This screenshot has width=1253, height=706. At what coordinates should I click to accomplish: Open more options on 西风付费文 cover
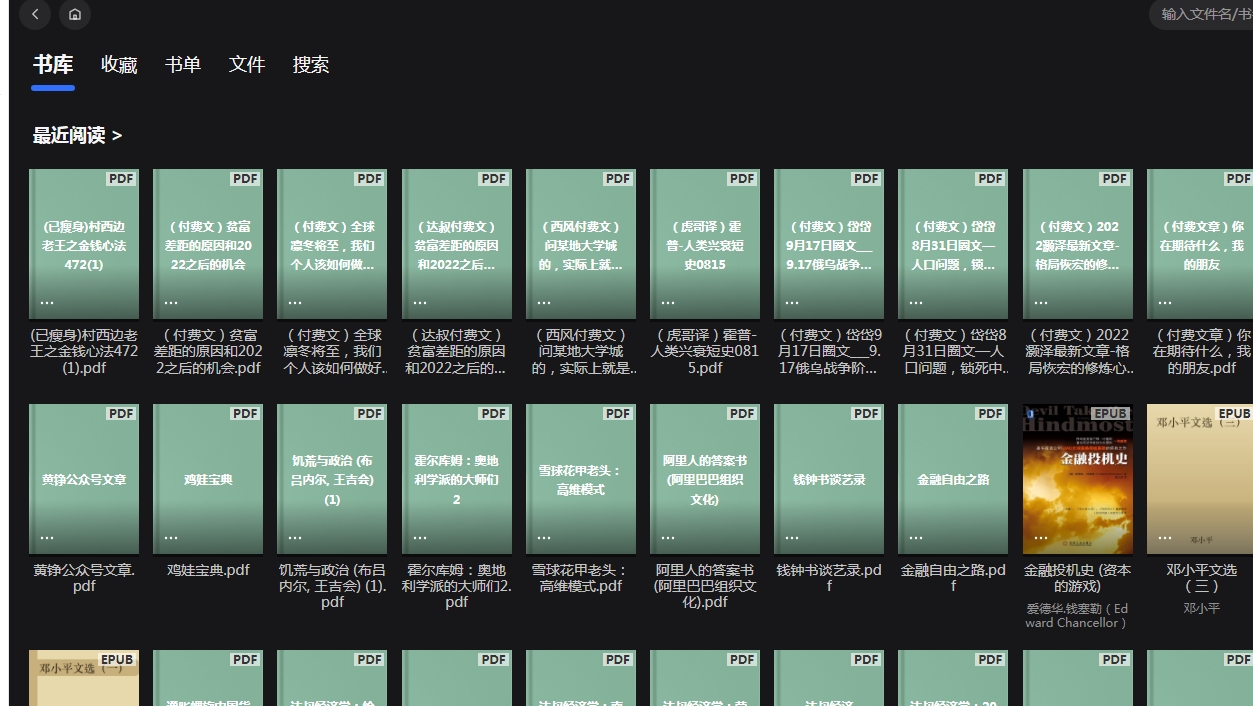(544, 302)
